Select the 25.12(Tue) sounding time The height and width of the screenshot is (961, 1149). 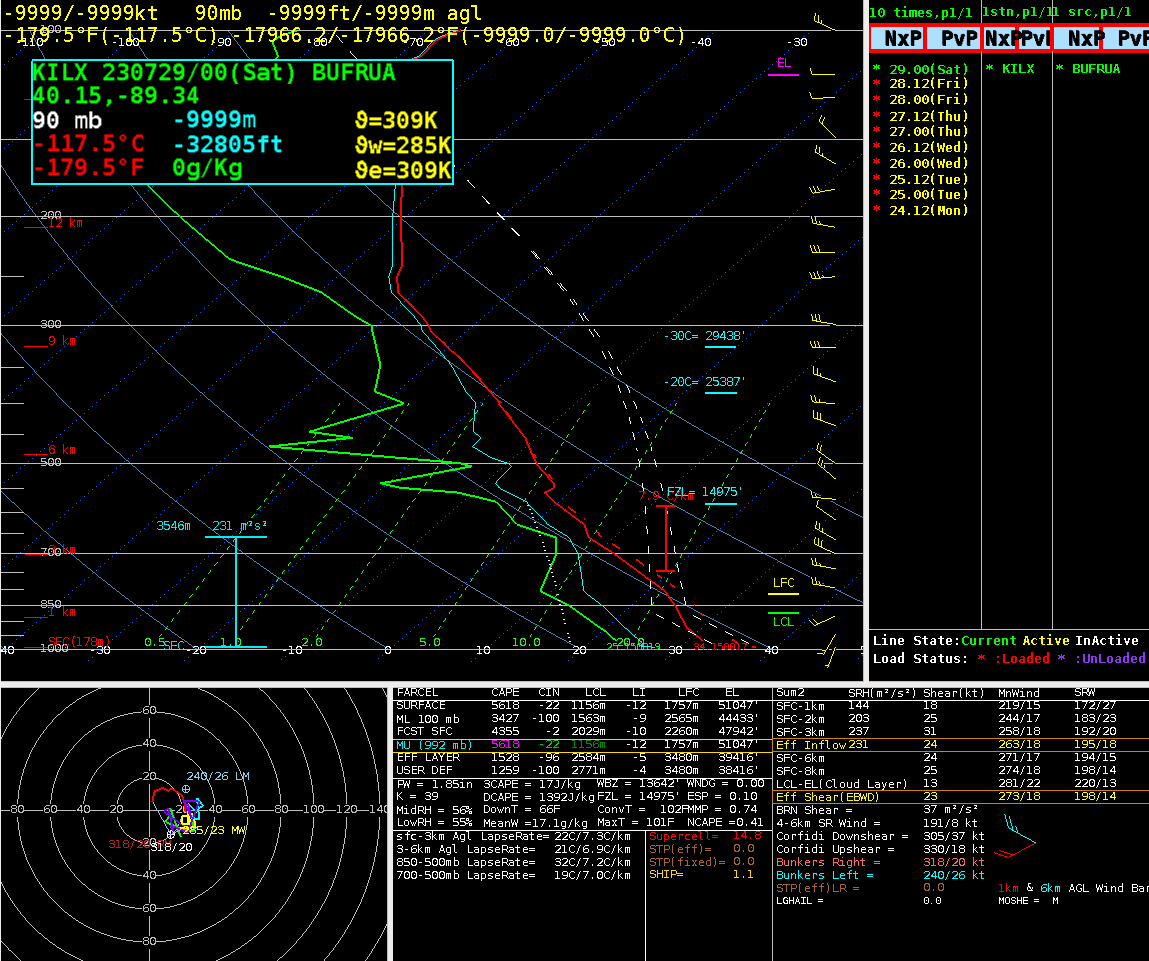[928, 180]
